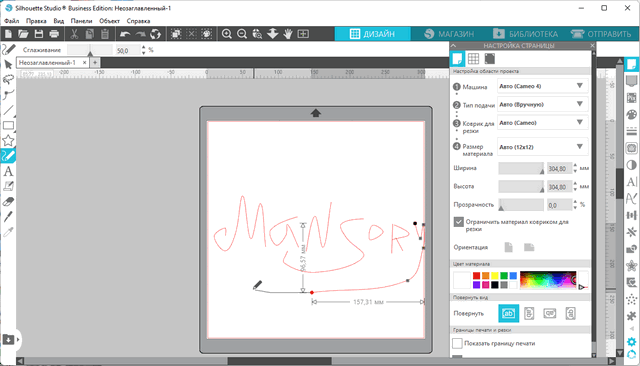This screenshot has height=366, width=640.
Task: Open the Тип подачи dropdown
Action: (x=542, y=104)
